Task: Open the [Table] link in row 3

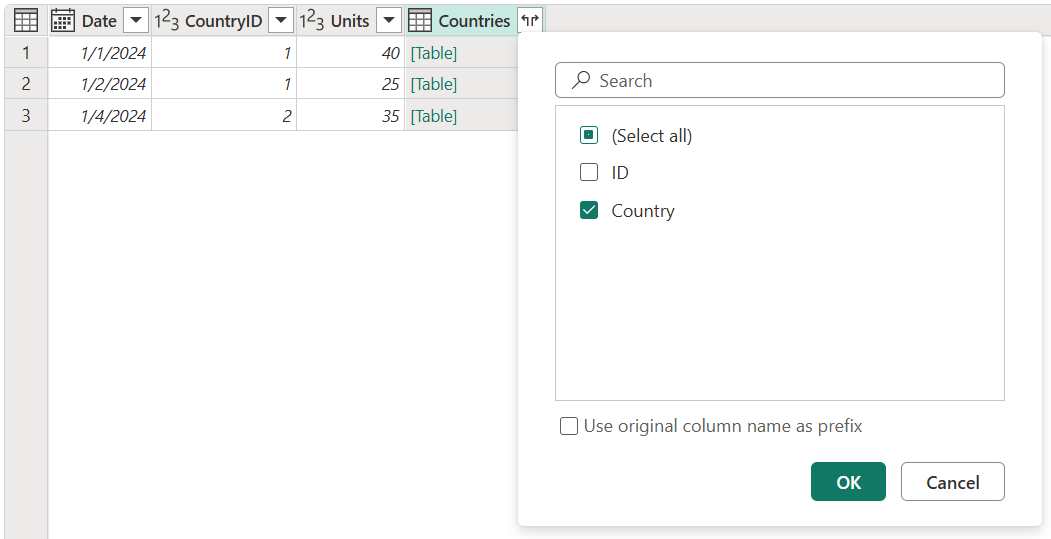Action: [433, 116]
